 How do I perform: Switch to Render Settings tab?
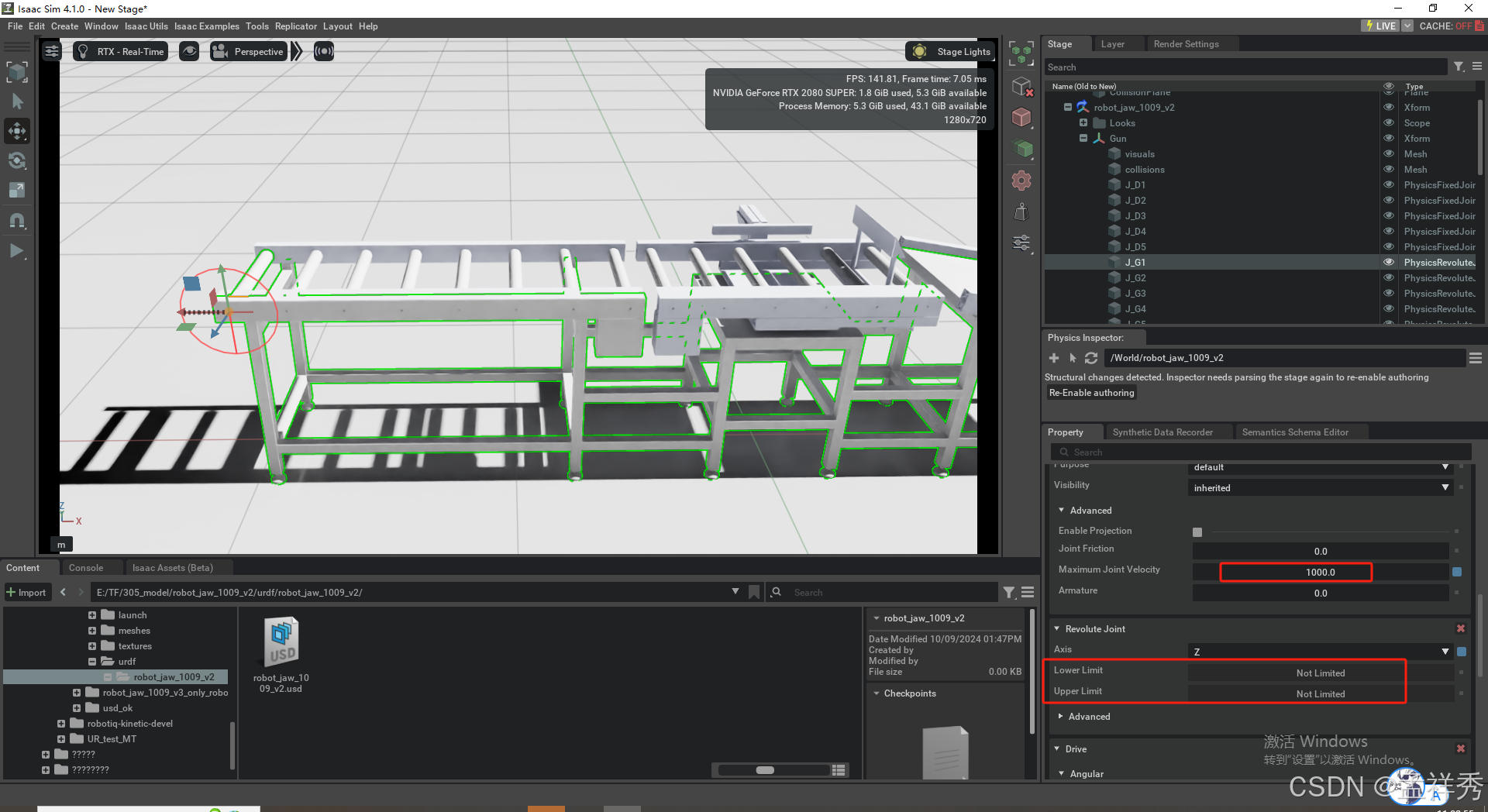pyautogui.click(x=1186, y=44)
